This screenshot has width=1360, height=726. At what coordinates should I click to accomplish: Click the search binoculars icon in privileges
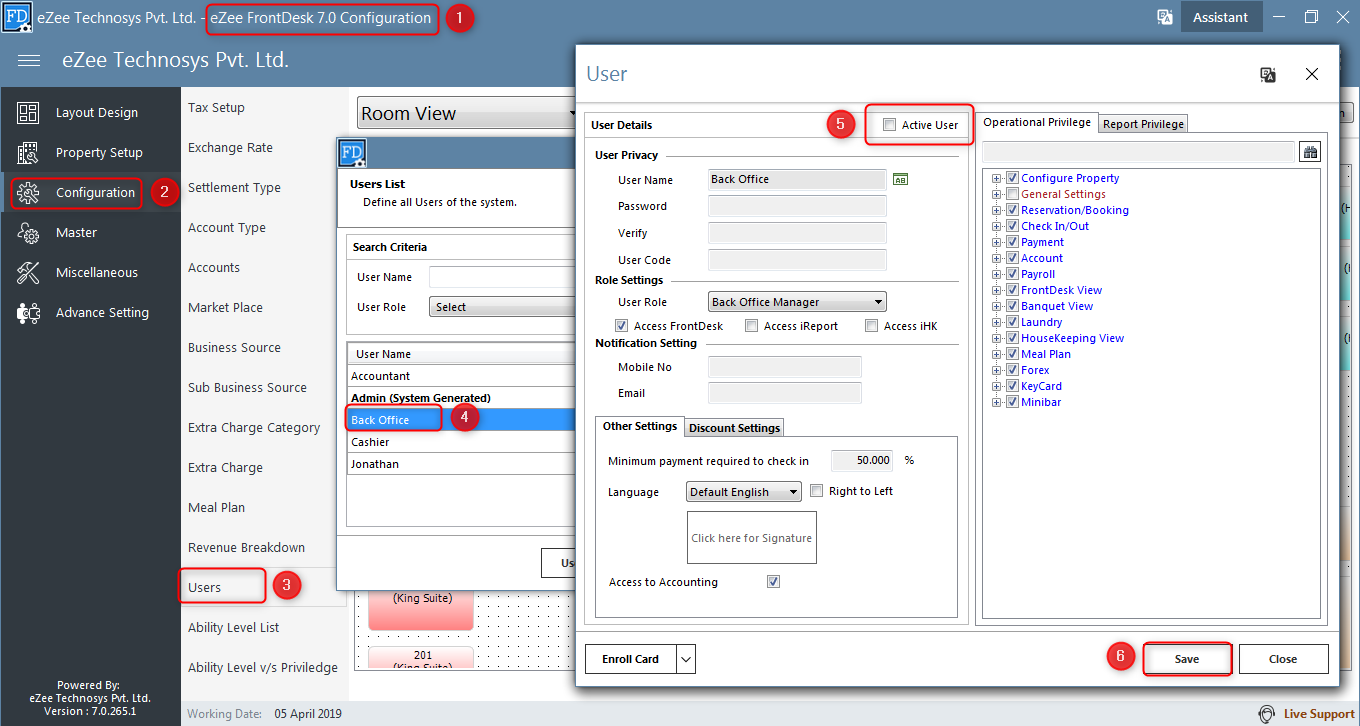click(x=1310, y=152)
